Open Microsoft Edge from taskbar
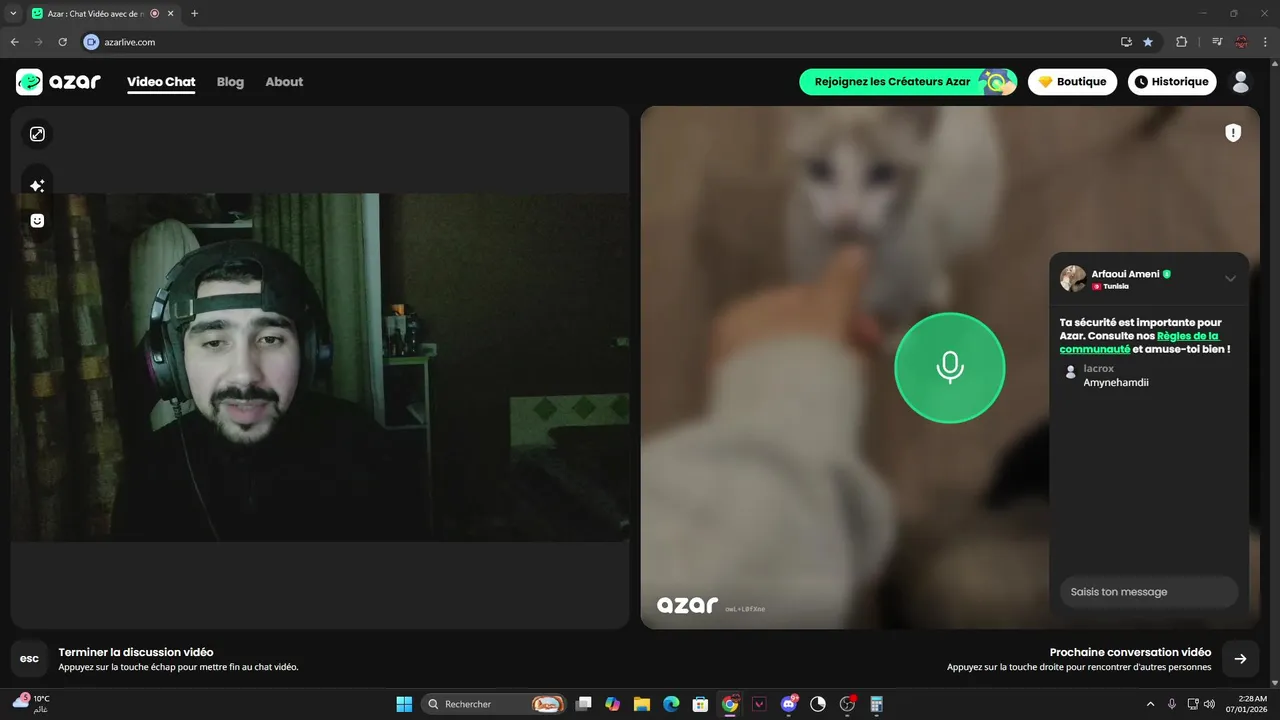Screen dimensions: 1280x720 pyautogui.click(x=671, y=704)
